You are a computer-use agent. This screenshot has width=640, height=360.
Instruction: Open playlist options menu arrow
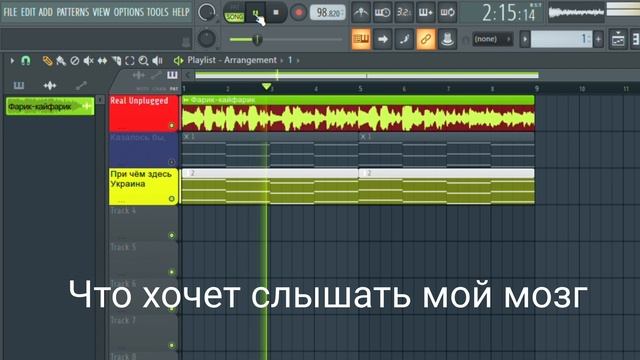coord(12,61)
